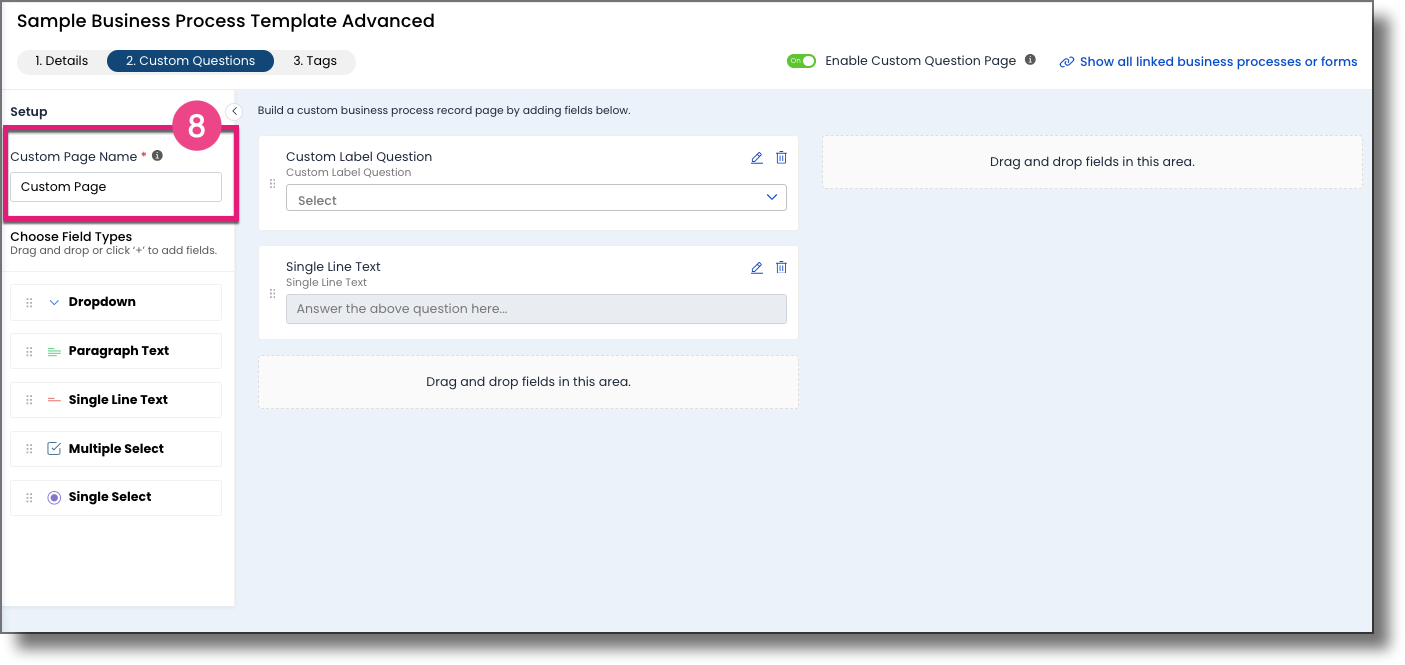Viewport: 1405px width, 665px height.
Task: Click the Dropdown chevron type icon
Action: coord(54,302)
